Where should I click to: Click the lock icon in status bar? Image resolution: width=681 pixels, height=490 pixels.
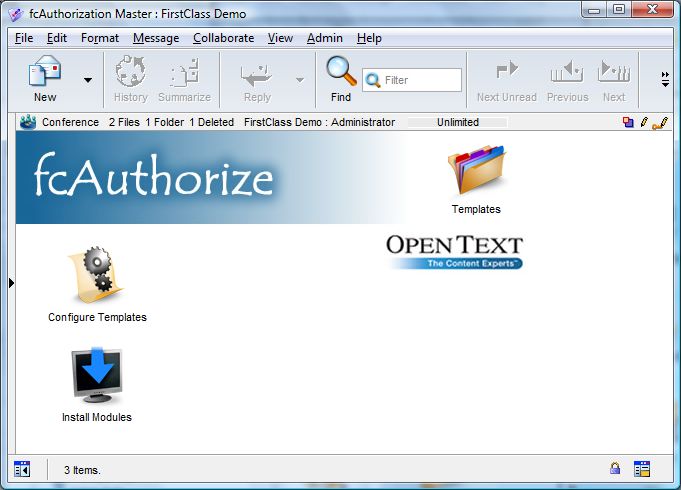615,468
